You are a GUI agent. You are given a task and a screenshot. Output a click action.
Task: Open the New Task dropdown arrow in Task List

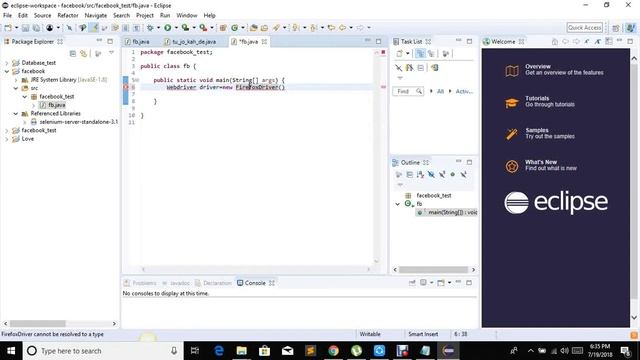coord(407,53)
